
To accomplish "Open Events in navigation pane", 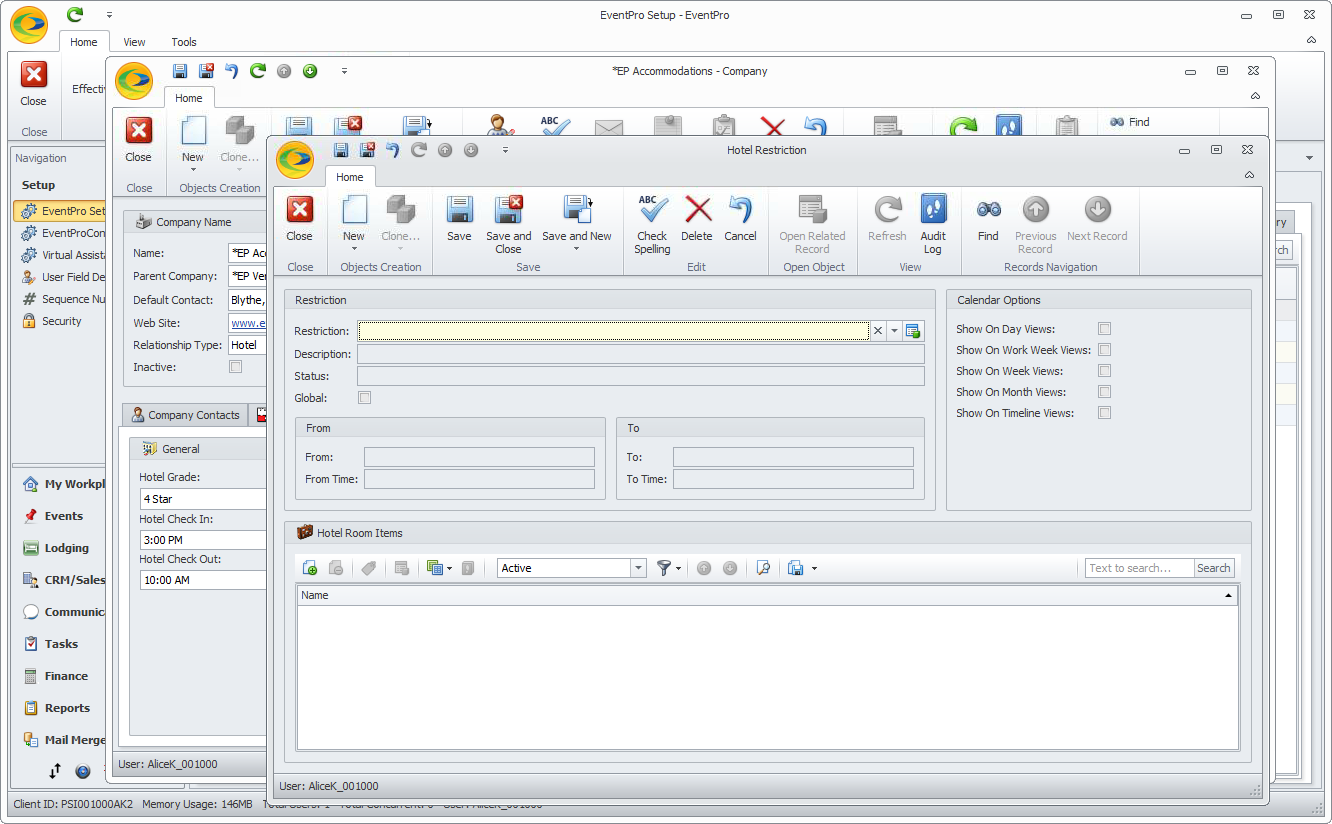I will click(x=64, y=516).
